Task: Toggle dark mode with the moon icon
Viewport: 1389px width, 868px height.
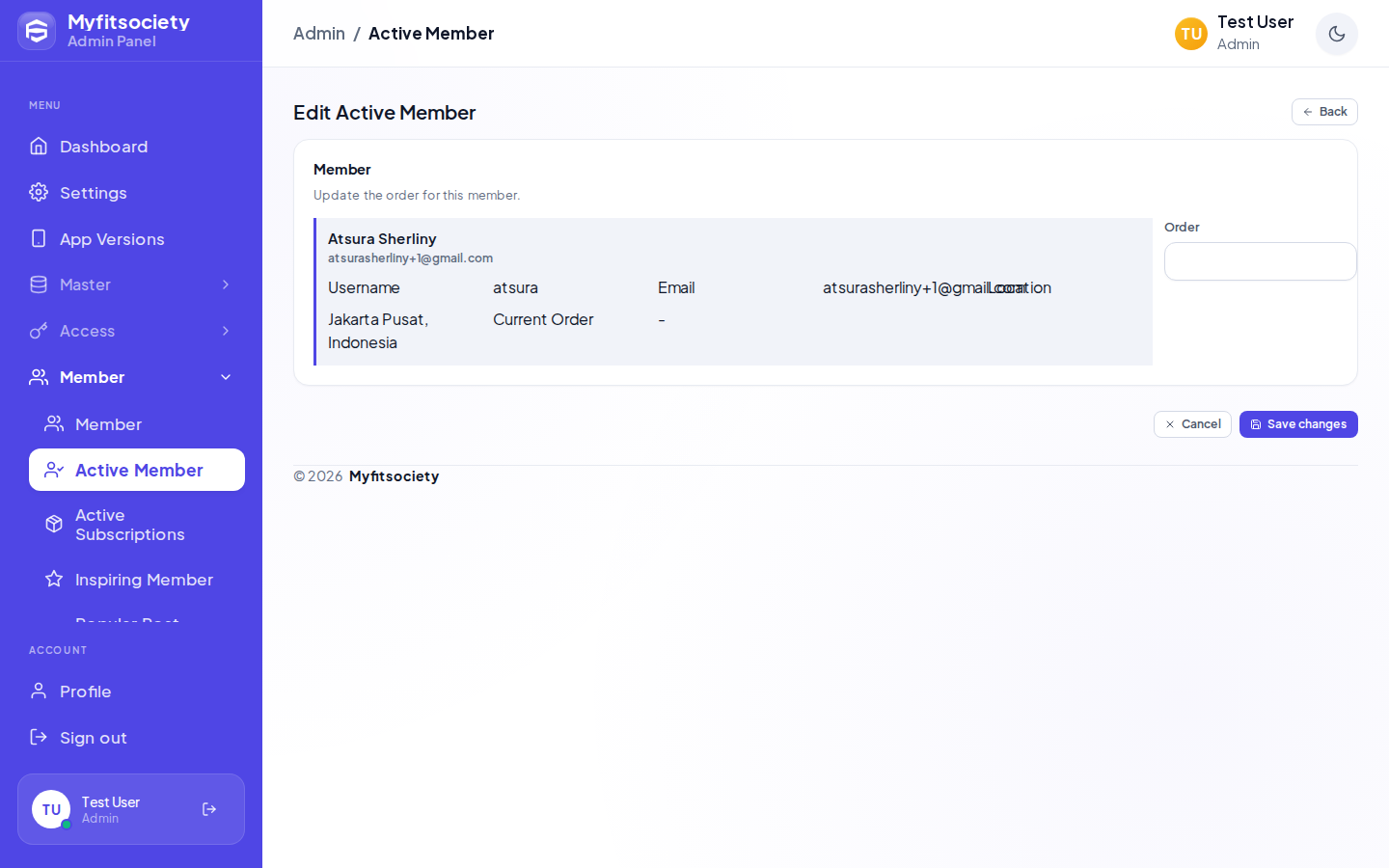Action: [x=1337, y=34]
